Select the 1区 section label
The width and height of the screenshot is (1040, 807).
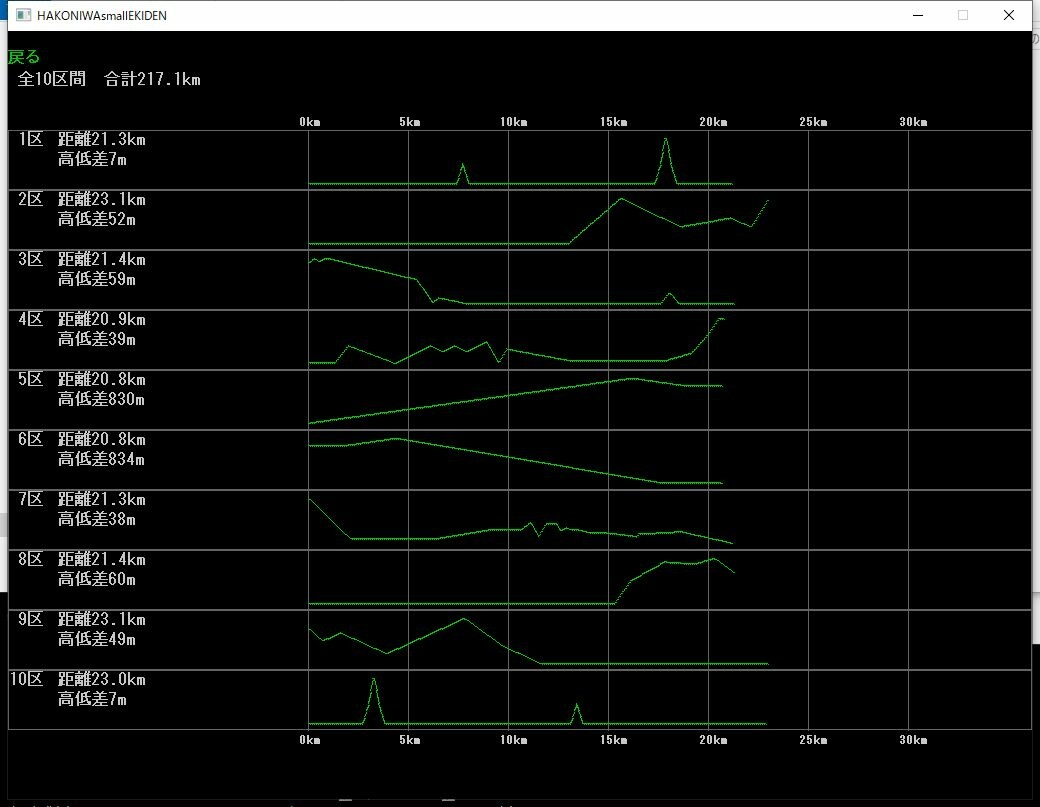coord(30,140)
